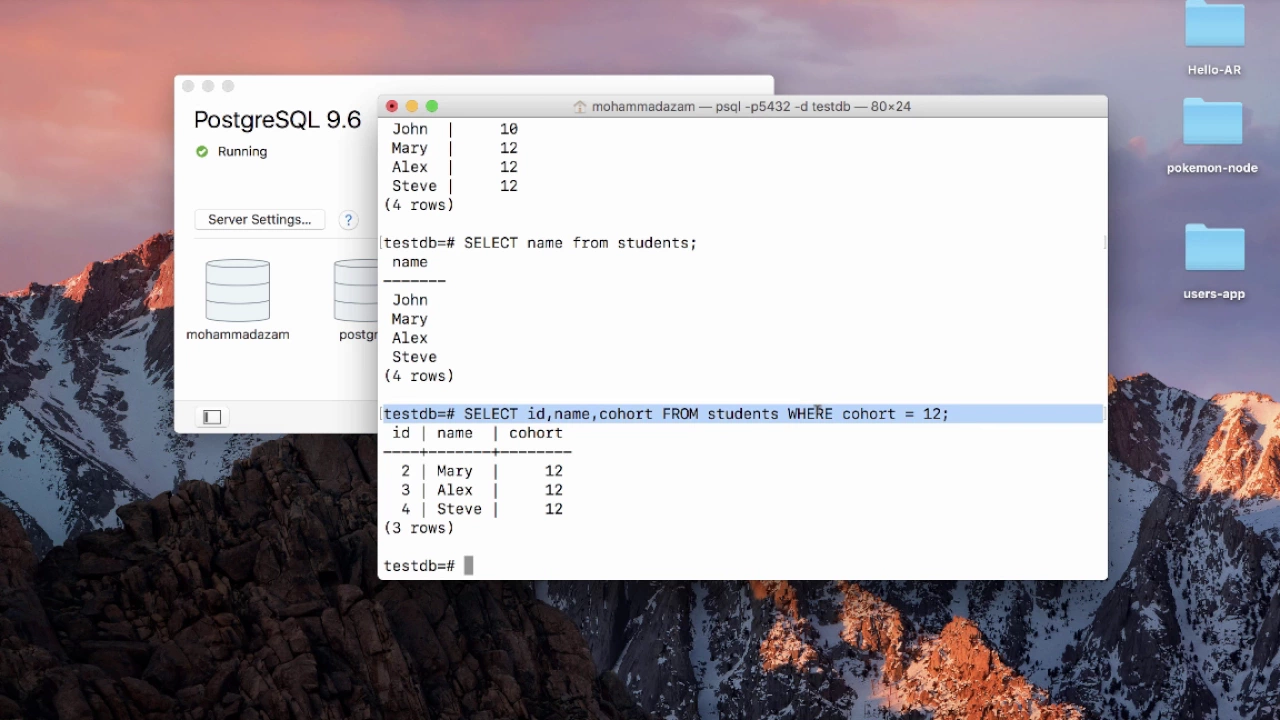Screen dimensions: 1280x720
Task: Click the mohammadazam database label
Action: [238, 335]
